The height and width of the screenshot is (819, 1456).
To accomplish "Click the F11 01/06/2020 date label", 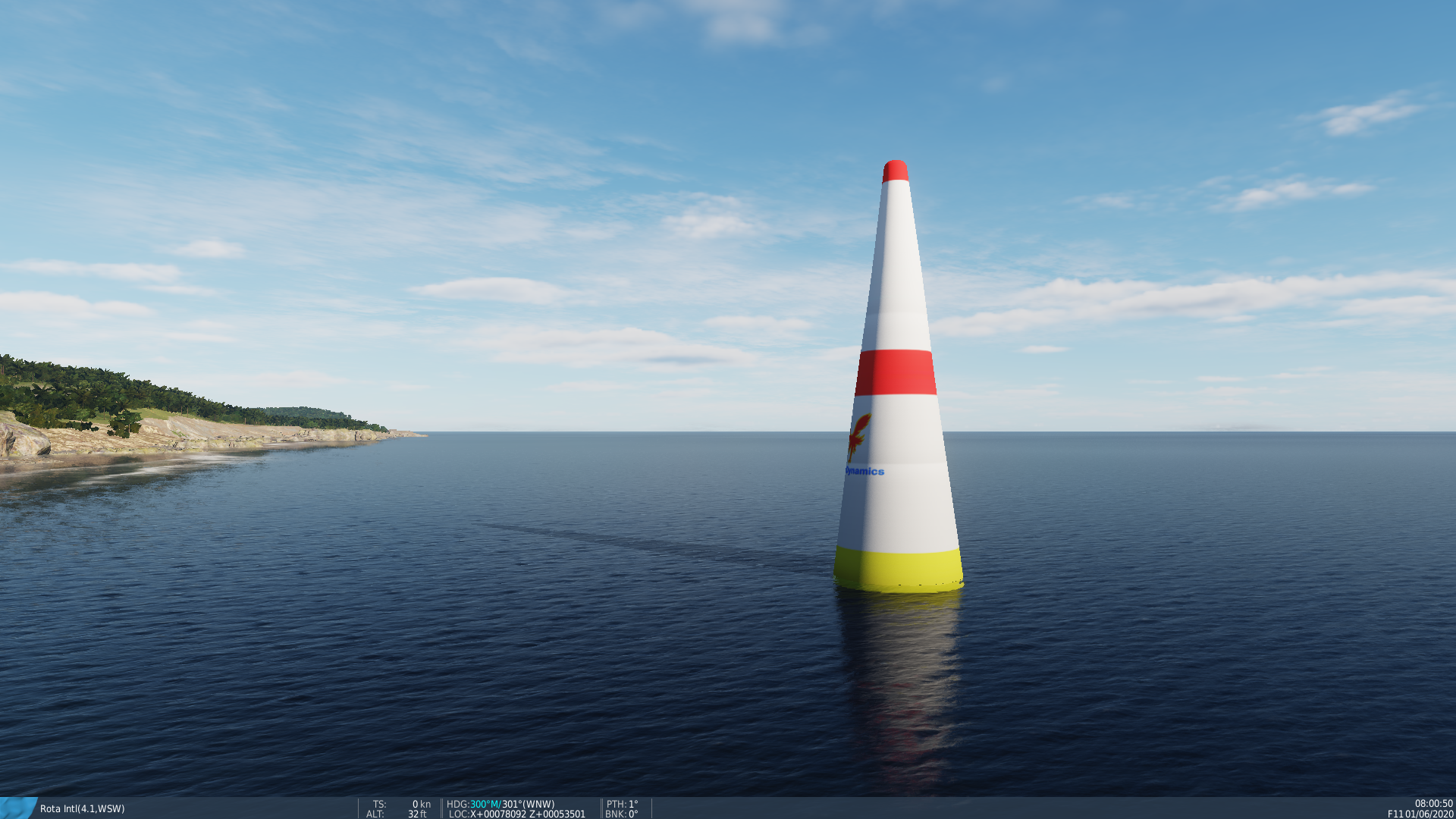I will 1420,814.
